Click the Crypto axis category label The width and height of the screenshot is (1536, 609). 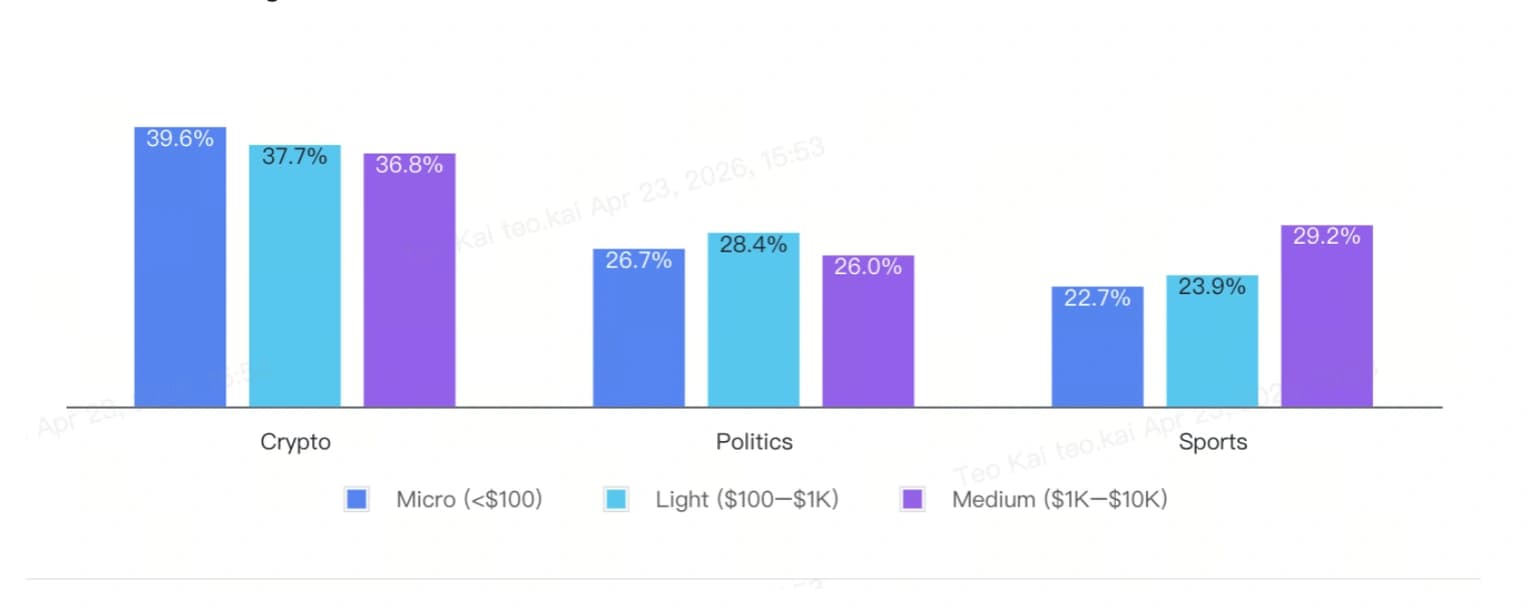click(x=295, y=442)
